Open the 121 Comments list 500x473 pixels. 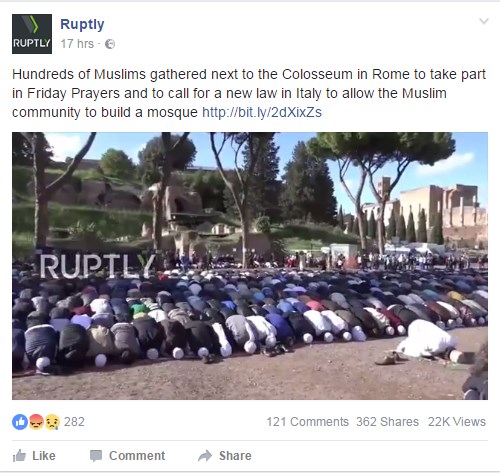pos(307,422)
